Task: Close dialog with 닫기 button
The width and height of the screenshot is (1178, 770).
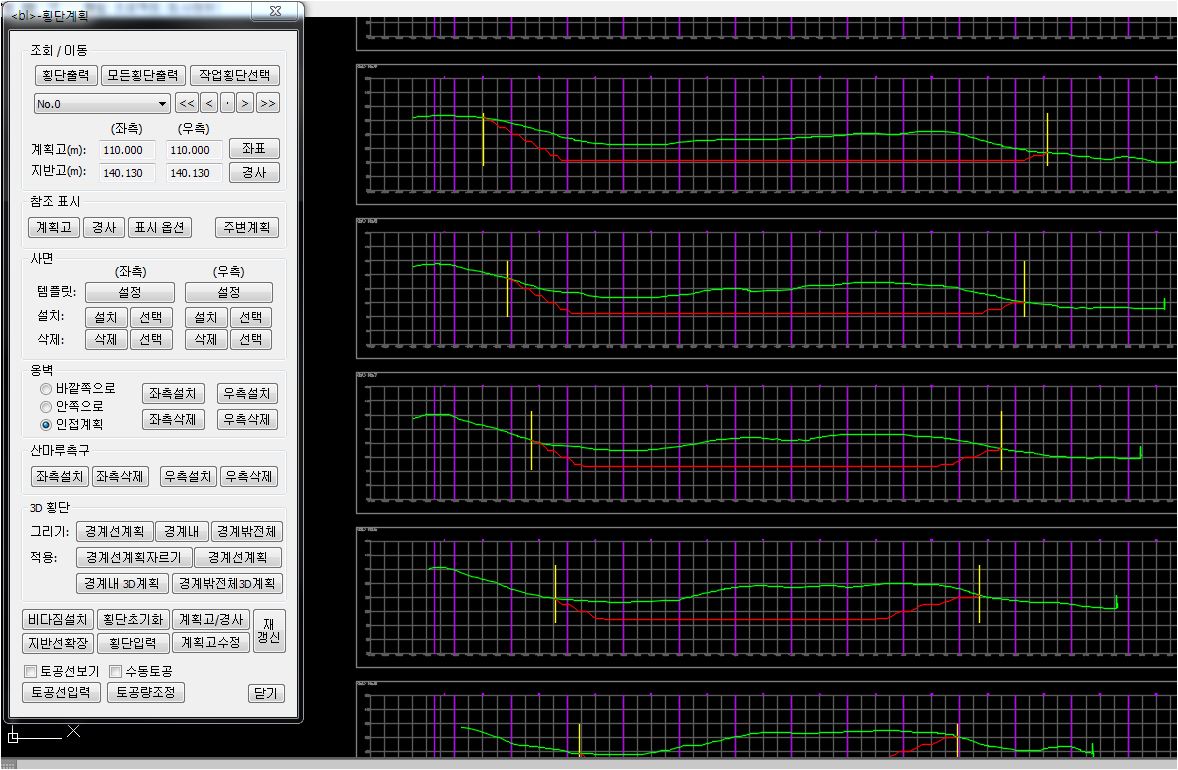Action: pos(266,693)
